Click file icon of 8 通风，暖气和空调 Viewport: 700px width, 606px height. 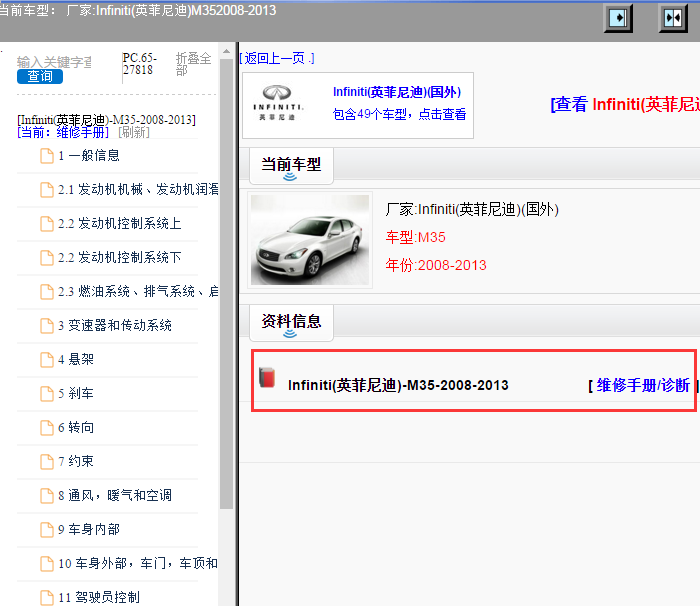click(47, 495)
